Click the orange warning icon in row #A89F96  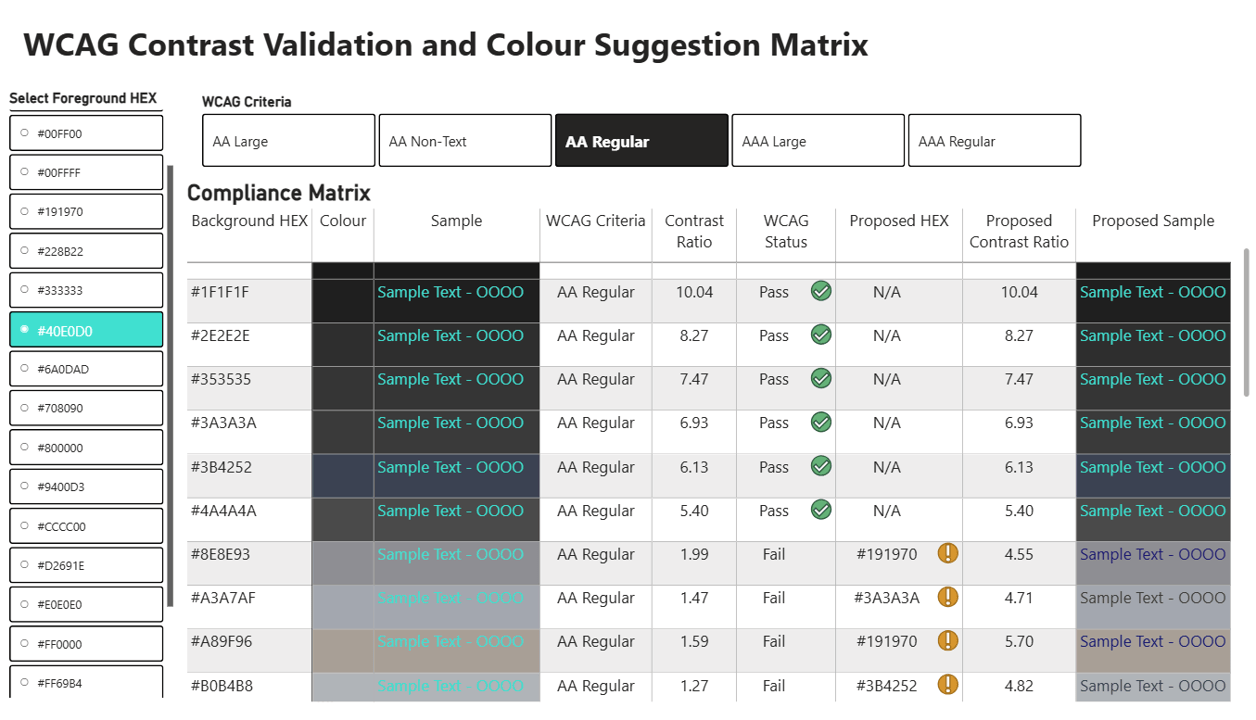948,641
